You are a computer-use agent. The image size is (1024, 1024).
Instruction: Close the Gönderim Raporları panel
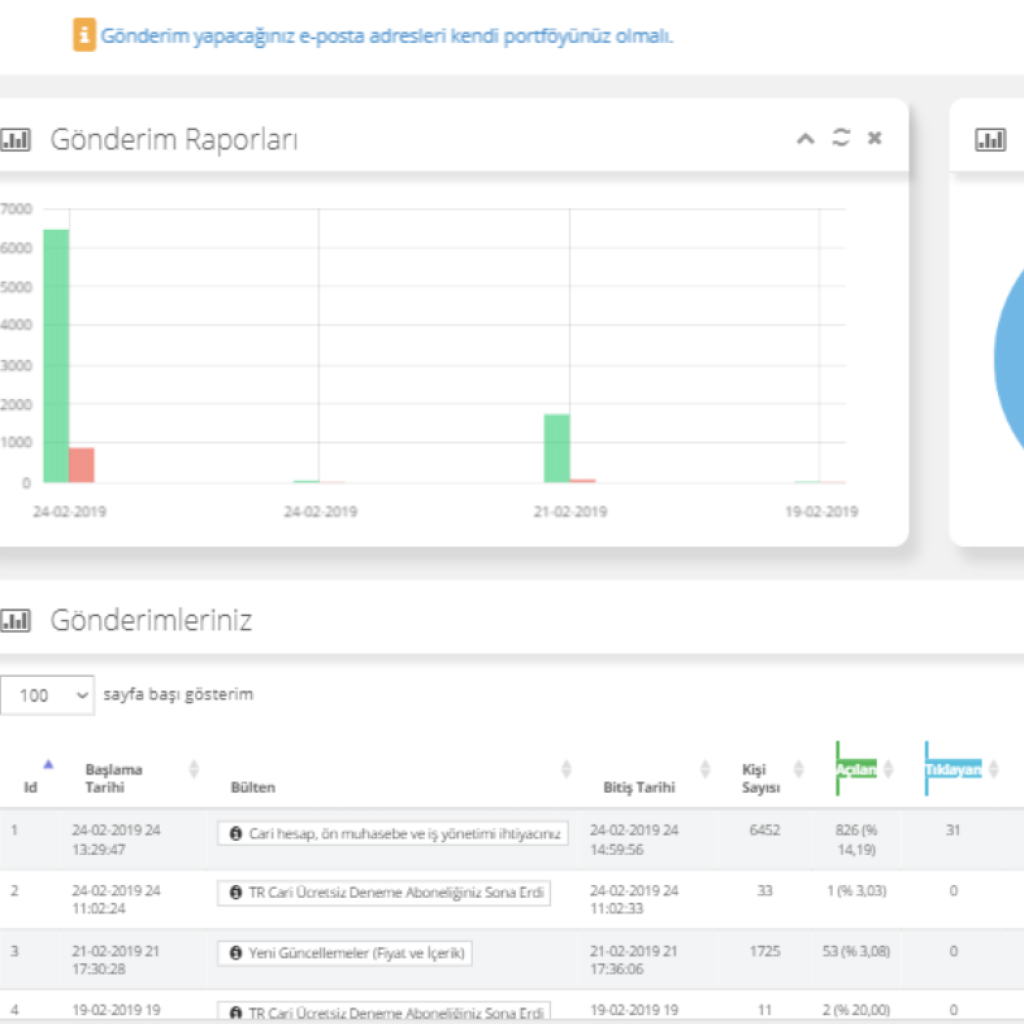[874, 138]
